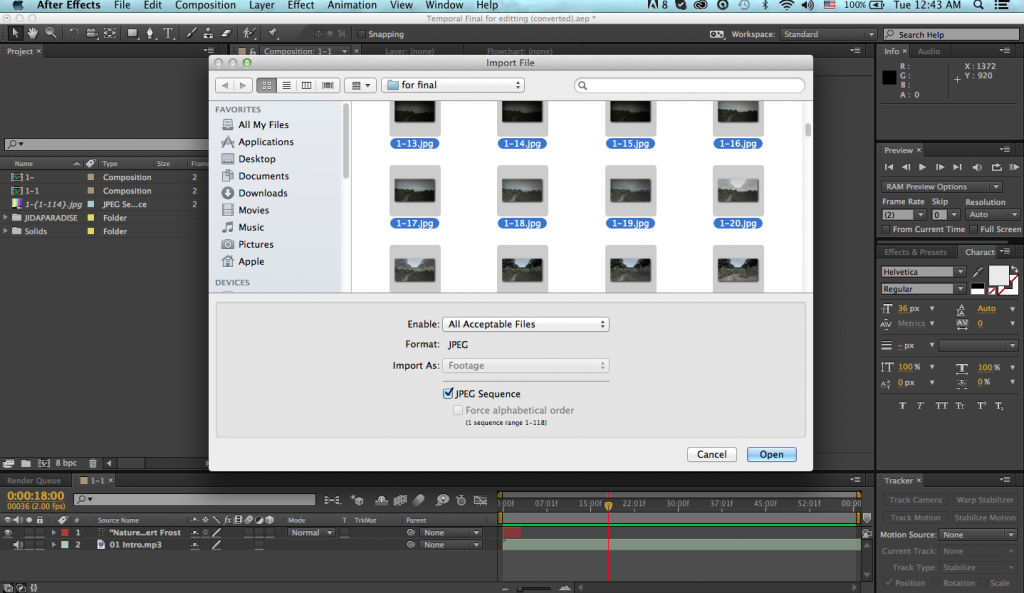This screenshot has height=593, width=1024.
Task: Click Cancel in the import dialog
Action: tap(712, 454)
